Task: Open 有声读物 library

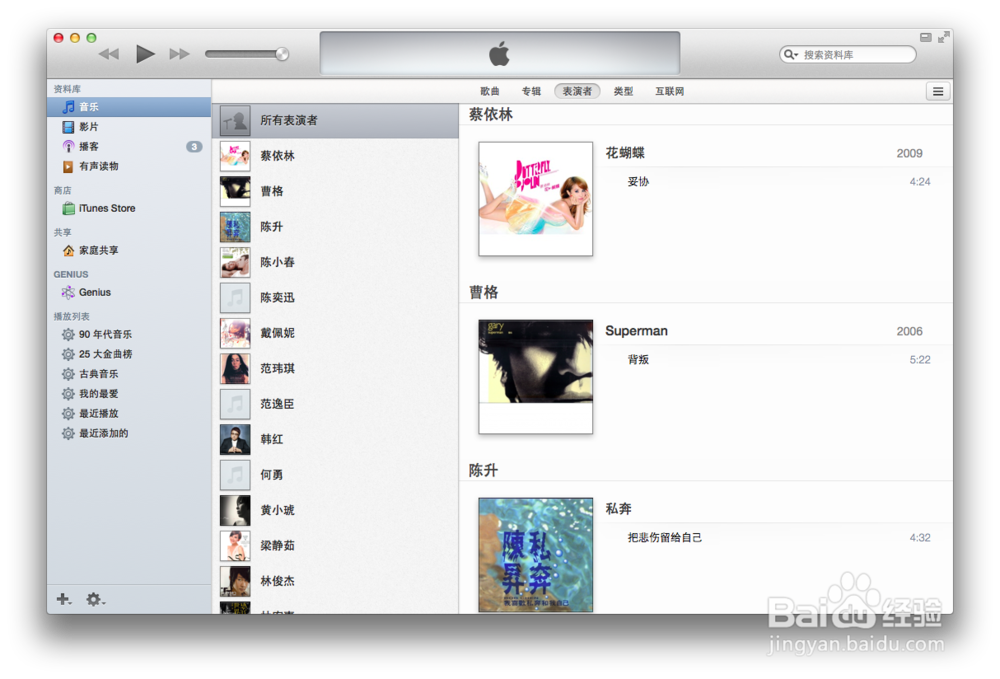Action: coord(129,166)
